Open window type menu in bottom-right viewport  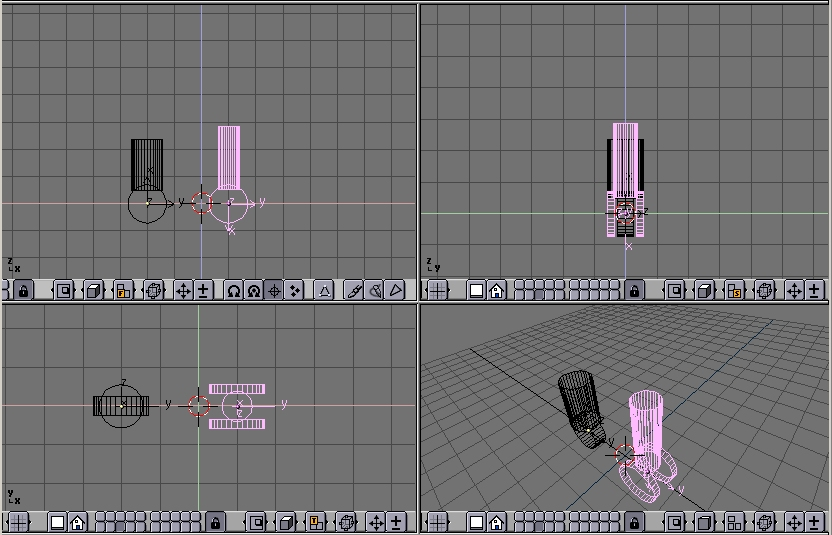(x=437, y=522)
